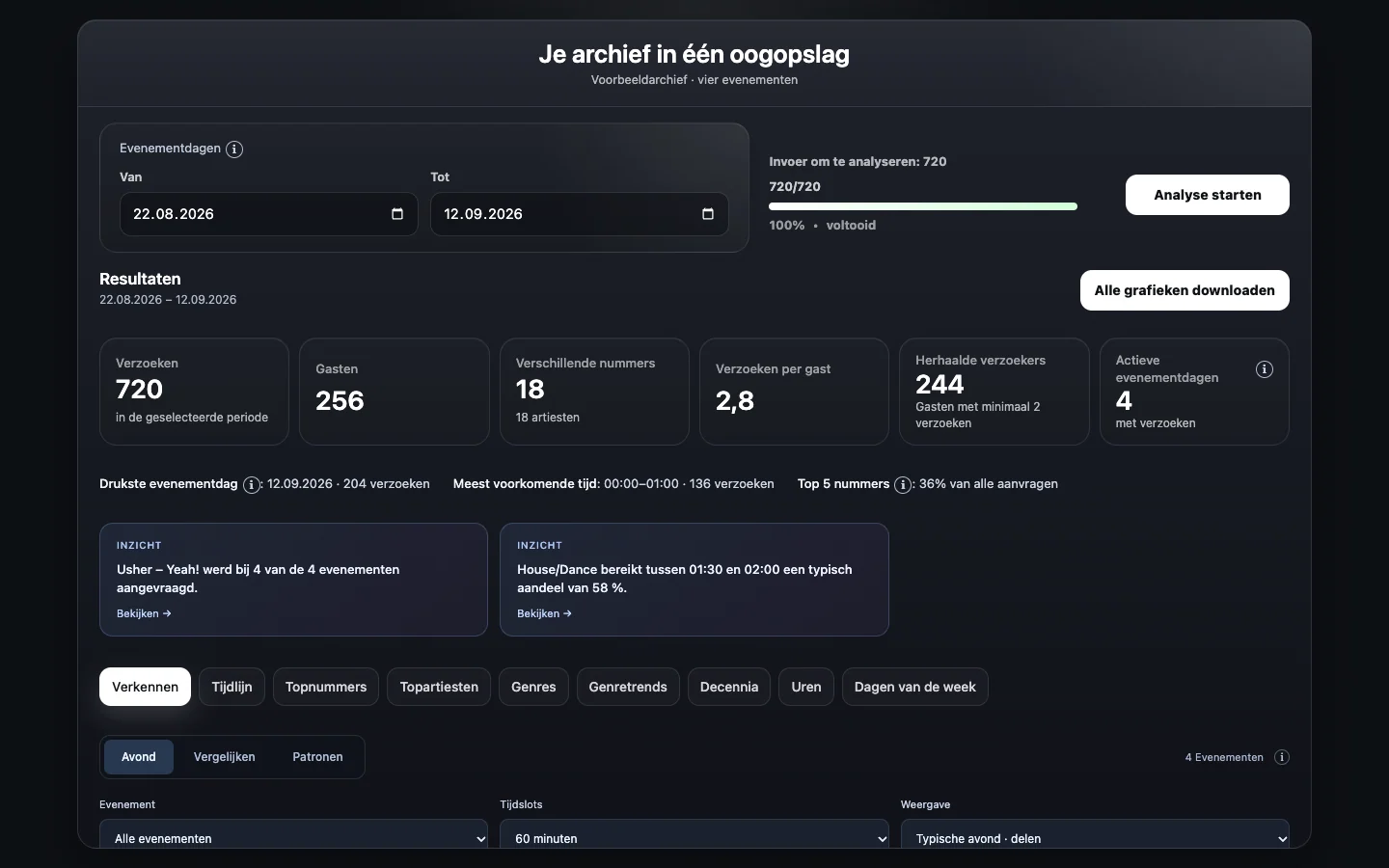Open calendar picker in Tot date field
This screenshot has width=1389, height=868.
[x=708, y=214]
